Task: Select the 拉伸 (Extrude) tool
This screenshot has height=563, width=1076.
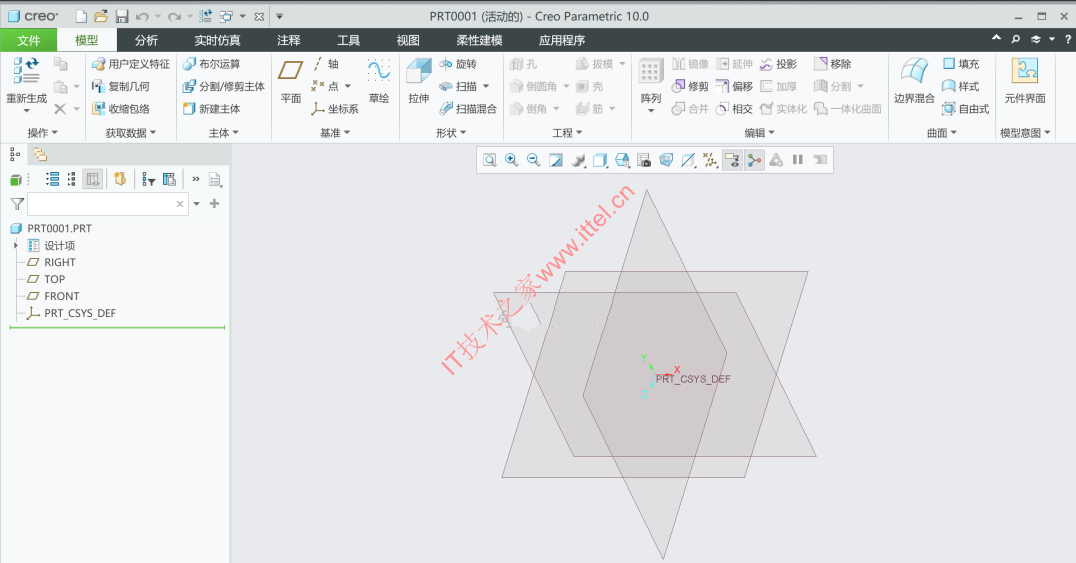Action: click(x=419, y=81)
